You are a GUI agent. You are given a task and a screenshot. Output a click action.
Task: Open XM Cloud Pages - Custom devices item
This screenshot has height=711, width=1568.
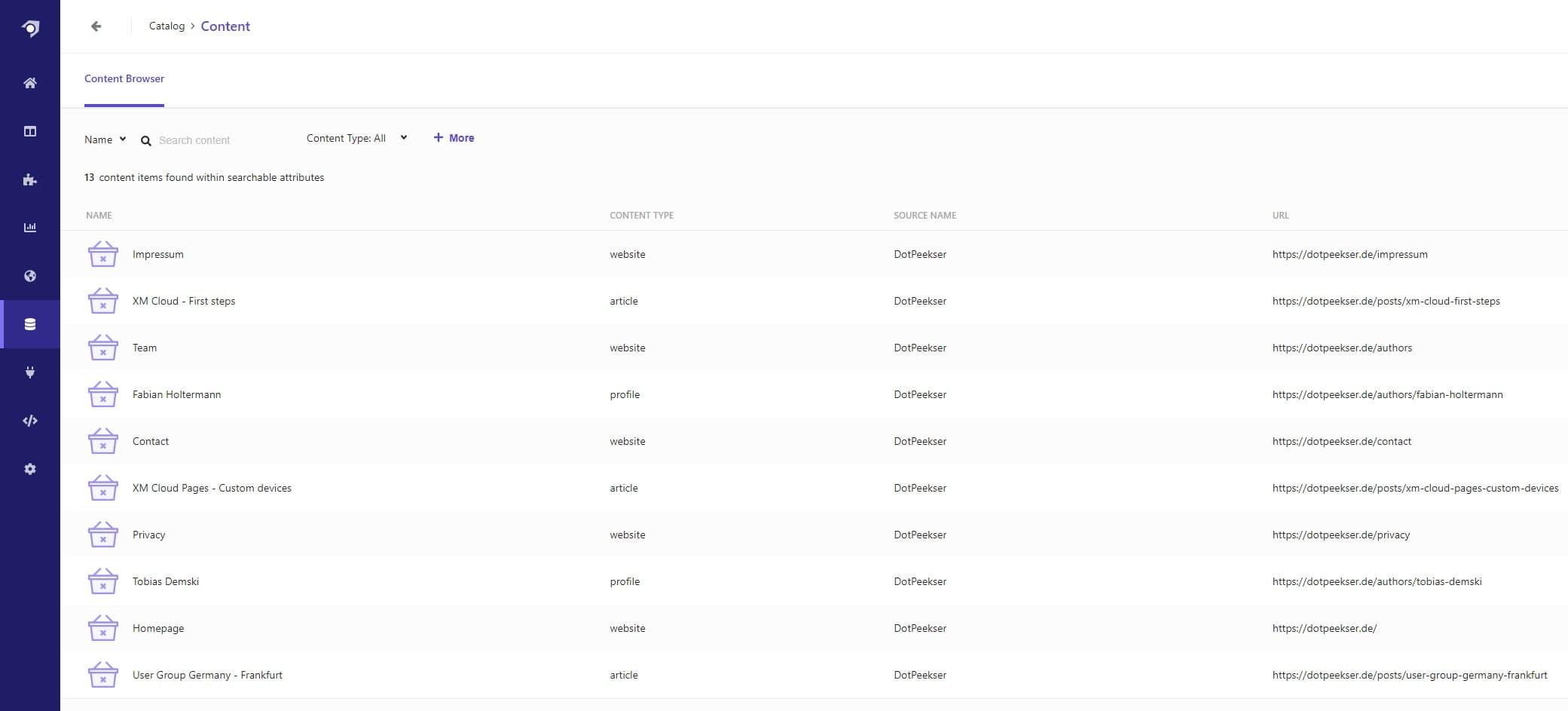click(212, 488)
